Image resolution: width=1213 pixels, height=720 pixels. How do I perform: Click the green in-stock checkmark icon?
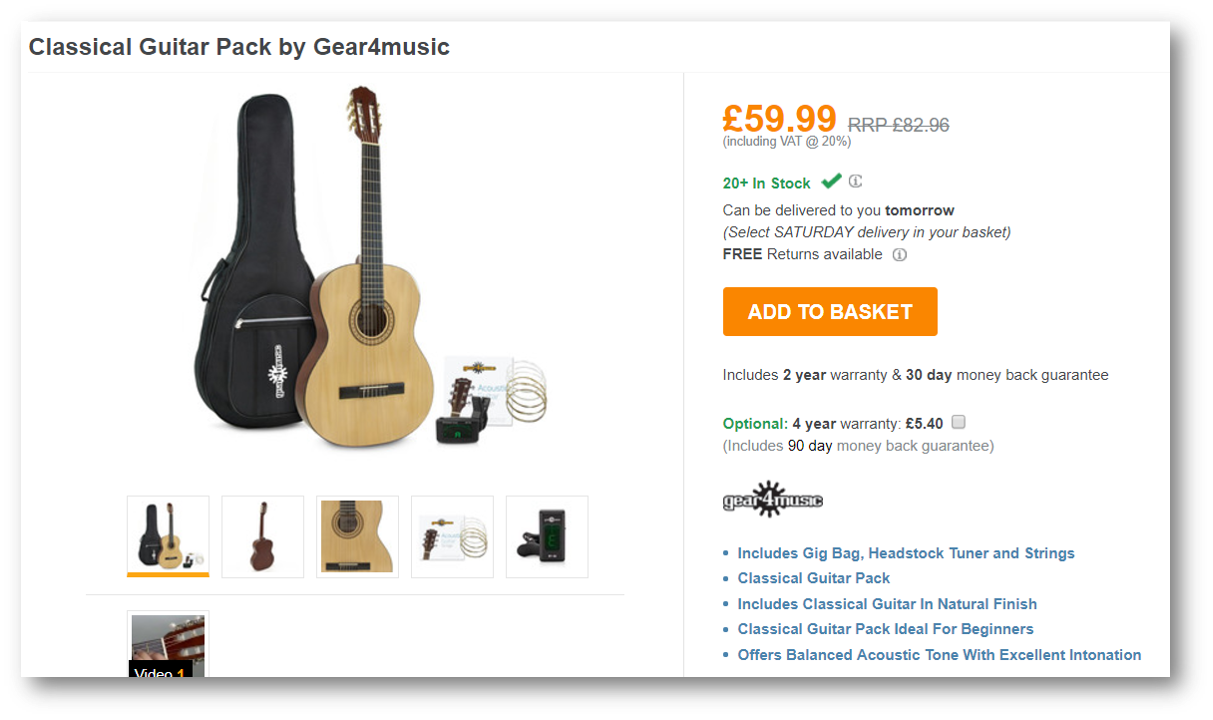831,182
